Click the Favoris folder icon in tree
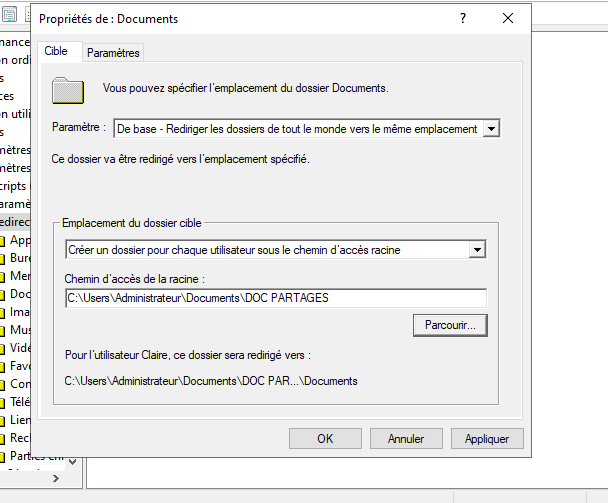Screen dimensions: 608x503 pos(3,366)
